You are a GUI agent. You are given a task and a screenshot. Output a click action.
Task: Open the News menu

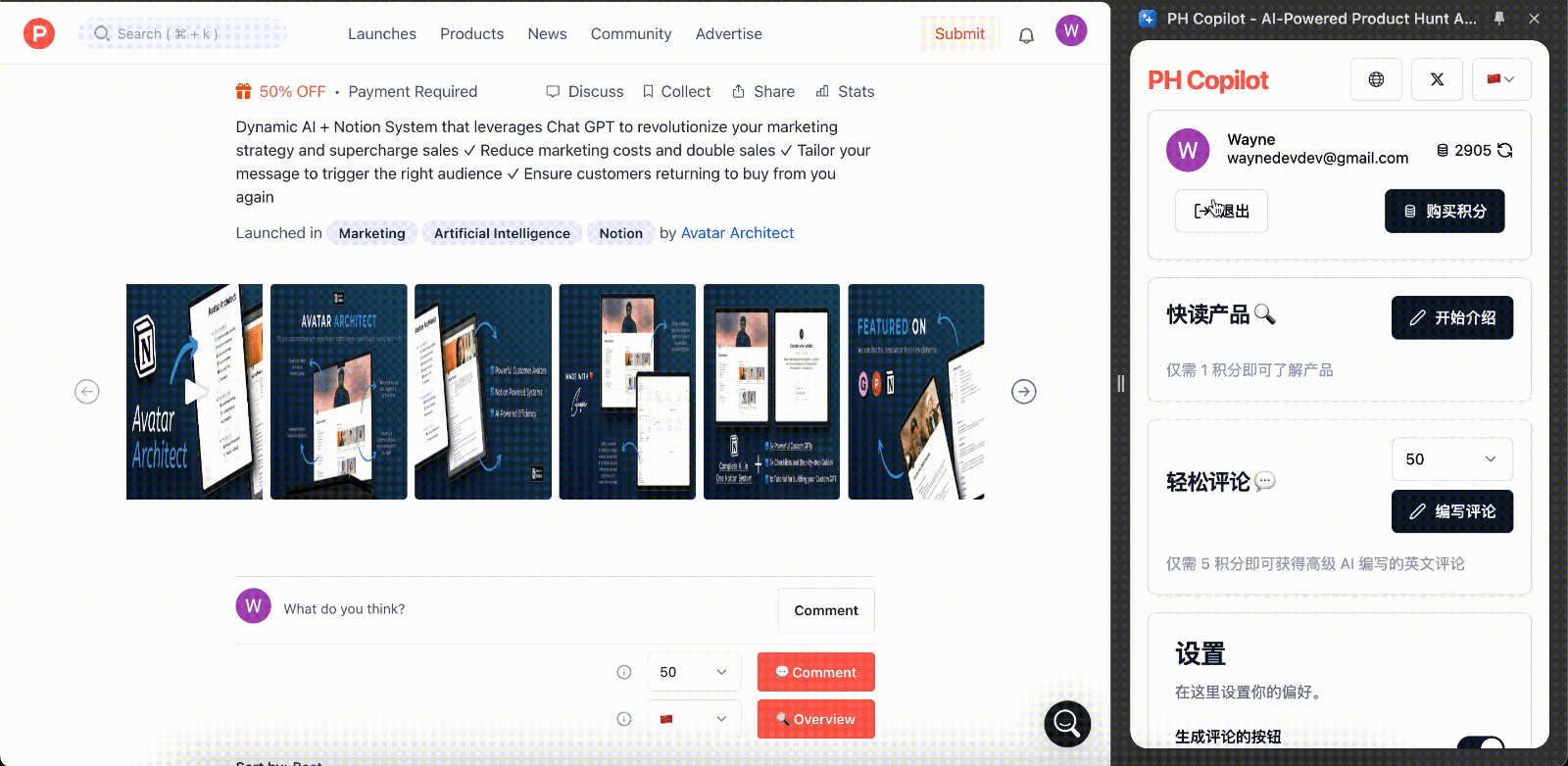[547, 33]
